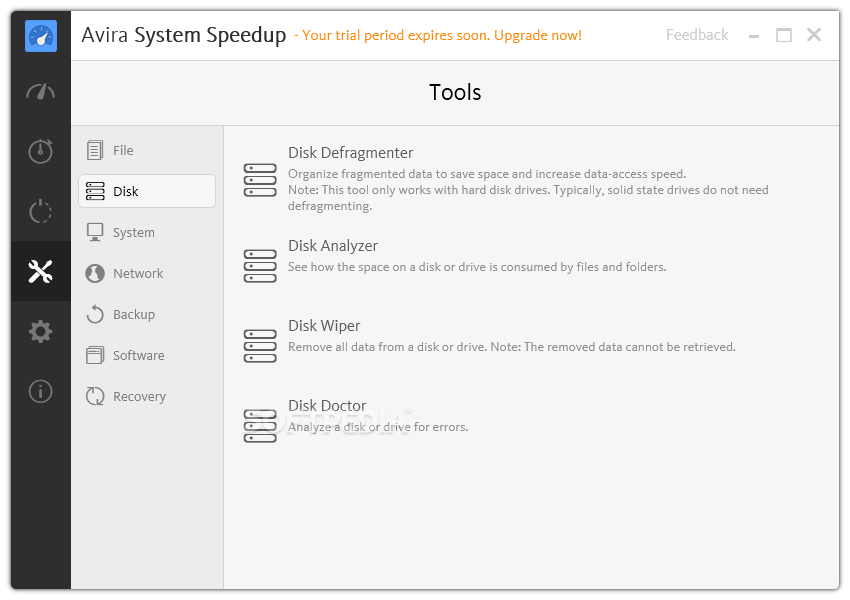This screenshot has height=600, width=850.
Task: Minimize the Avira window
Action: pyautogui.click(x=754, y=36)
